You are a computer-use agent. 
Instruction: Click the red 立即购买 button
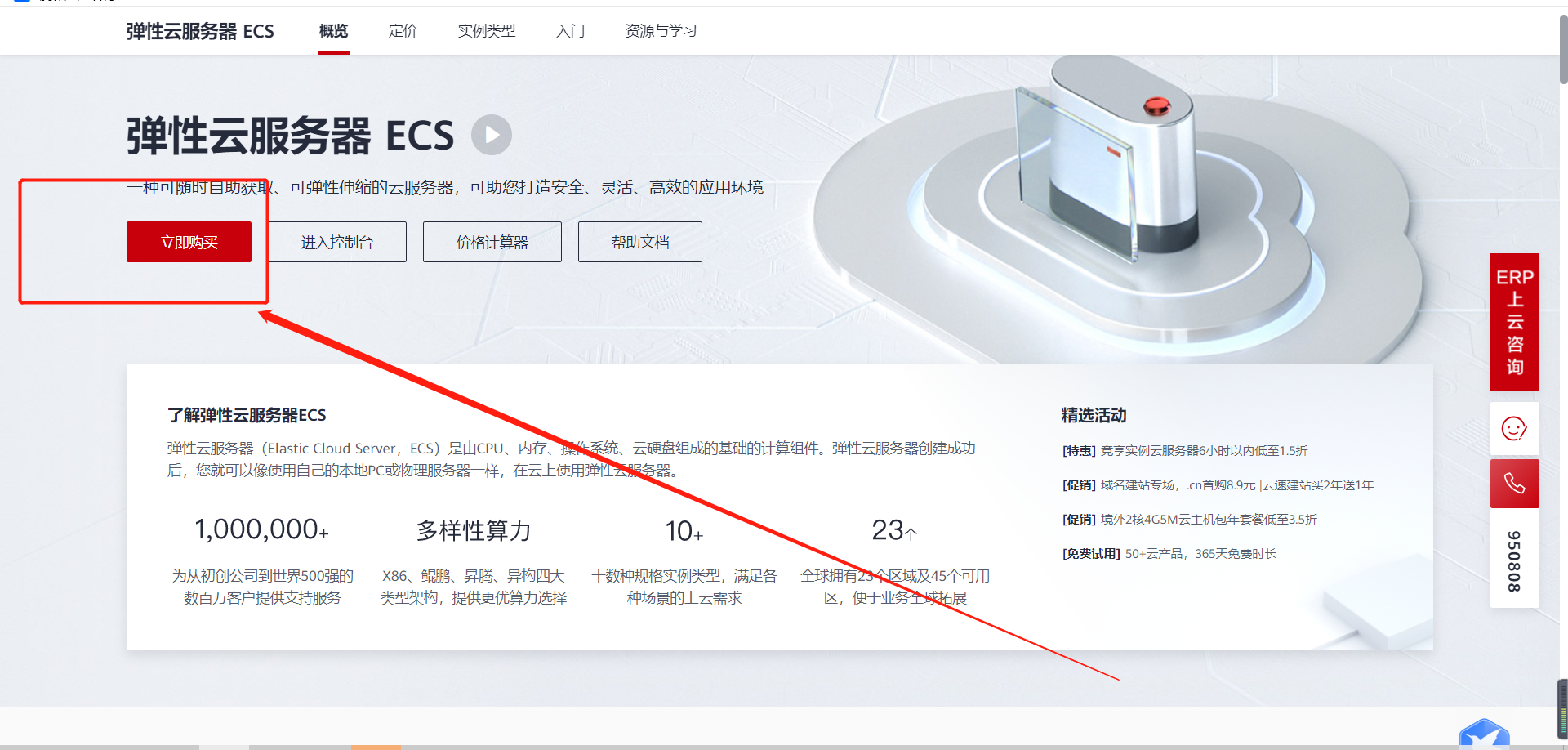pos(189,242)
